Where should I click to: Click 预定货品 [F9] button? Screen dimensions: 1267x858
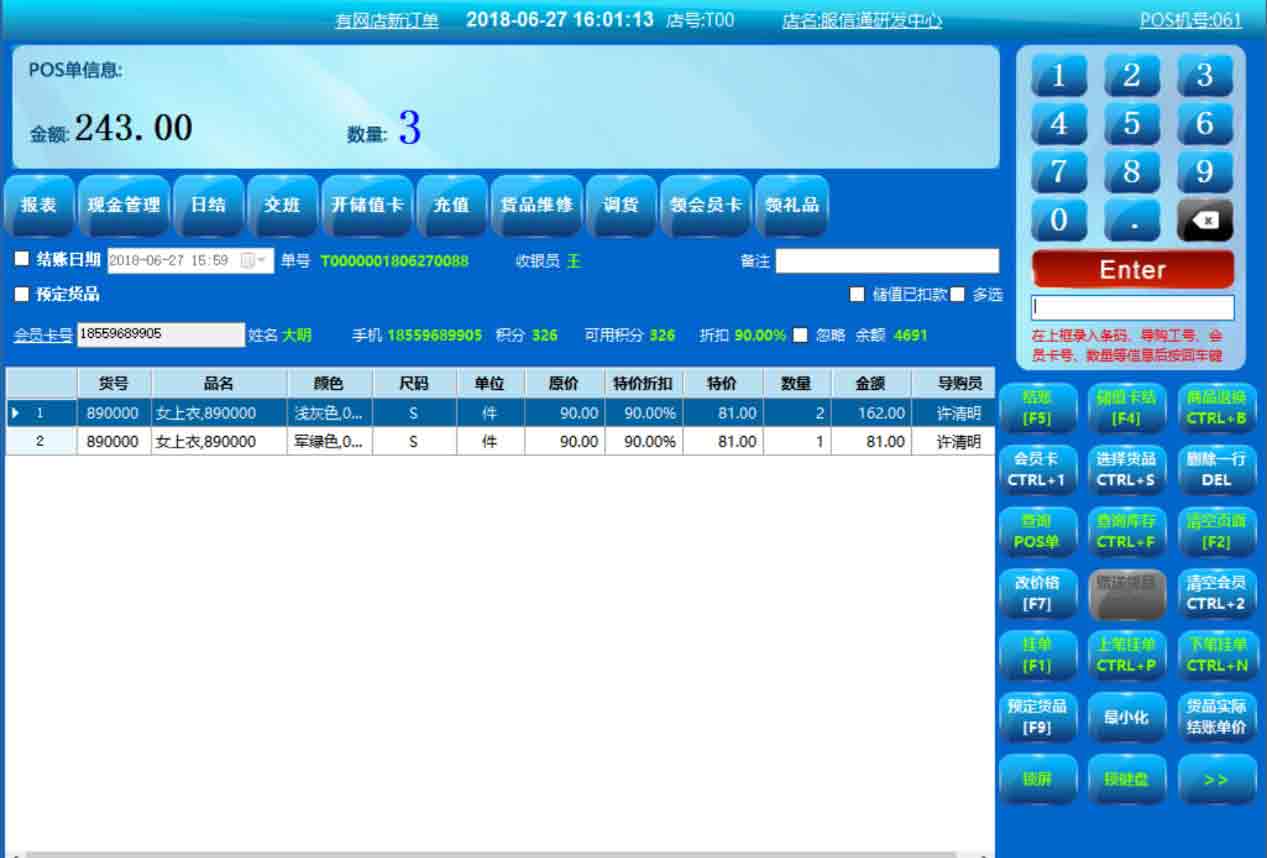click(x=1037, y=718)
